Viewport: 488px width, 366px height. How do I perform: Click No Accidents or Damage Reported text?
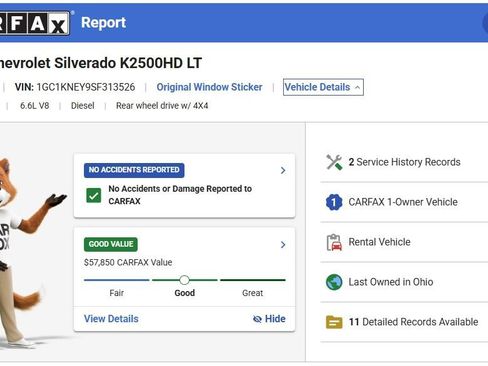pos(180,195)
